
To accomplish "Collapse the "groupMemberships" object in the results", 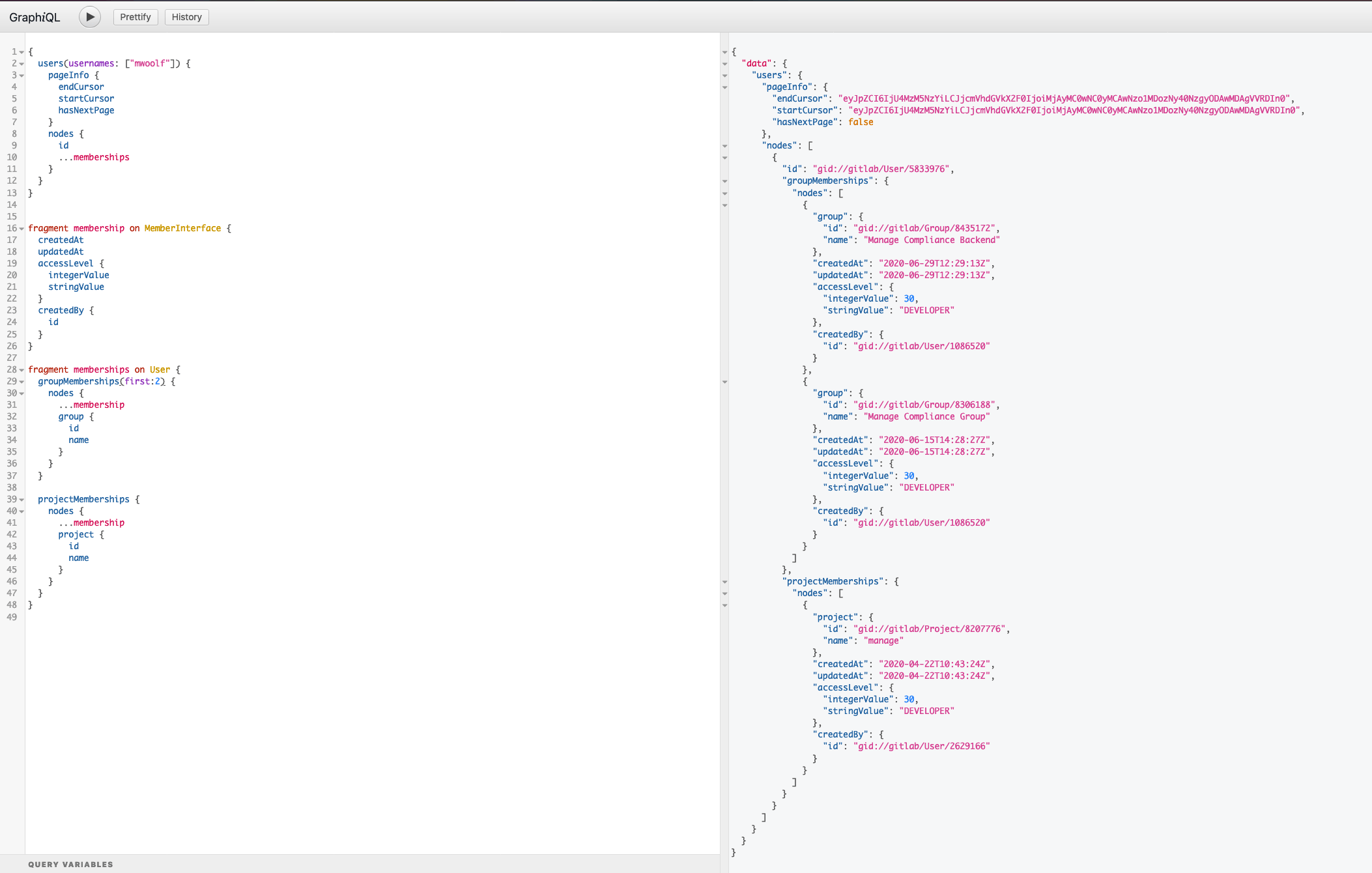I will (x=725, y=181).
